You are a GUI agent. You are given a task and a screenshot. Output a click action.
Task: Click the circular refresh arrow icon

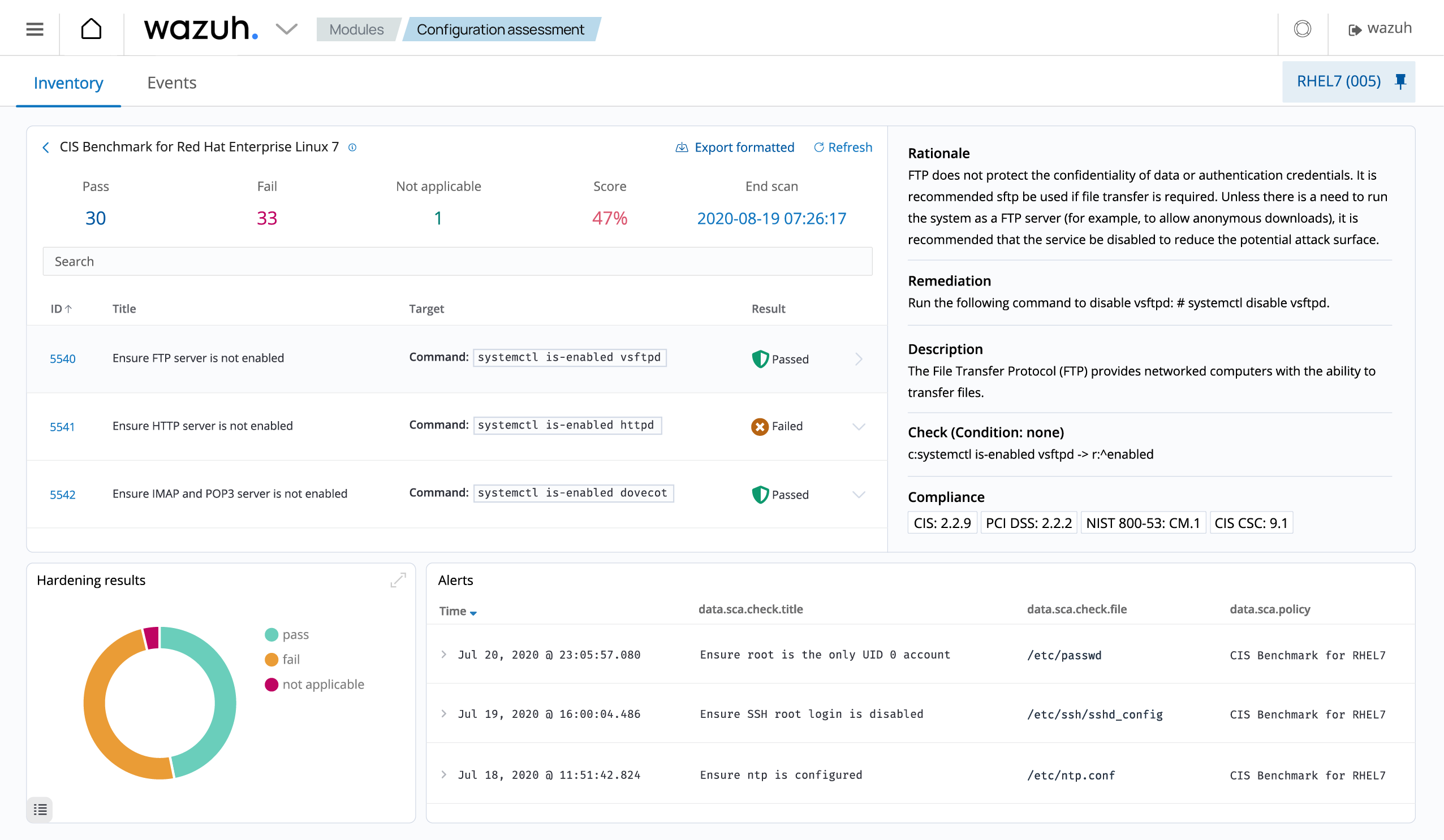819,147
